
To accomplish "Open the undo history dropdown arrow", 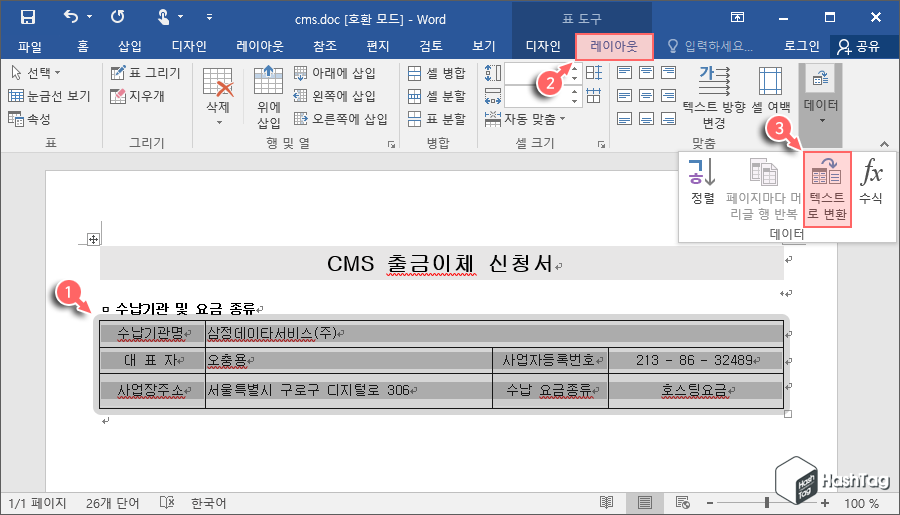I will coord(90,17).
